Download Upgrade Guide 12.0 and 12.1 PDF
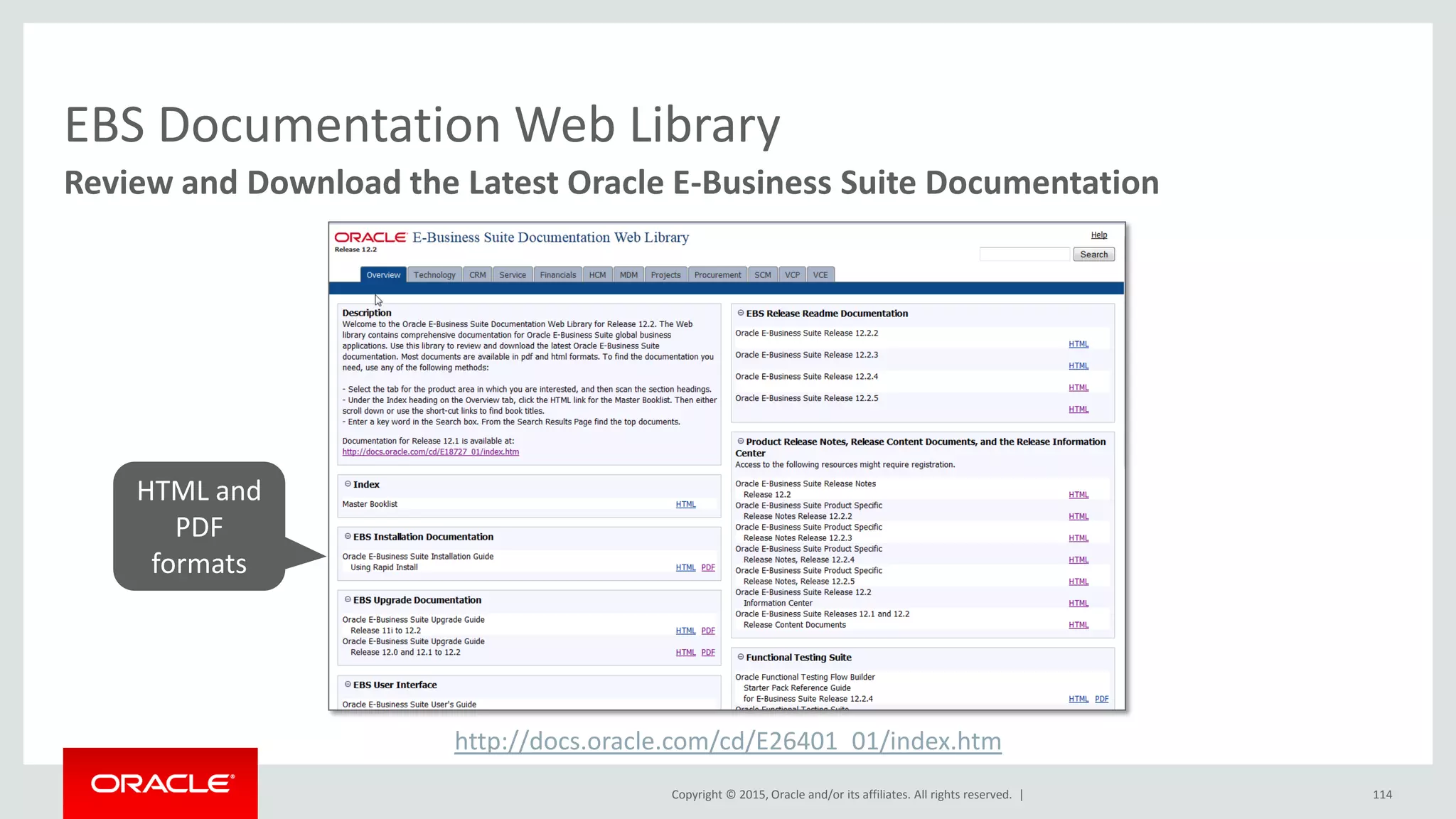This screenshot has width=1456, height=819. coord(708,653)
